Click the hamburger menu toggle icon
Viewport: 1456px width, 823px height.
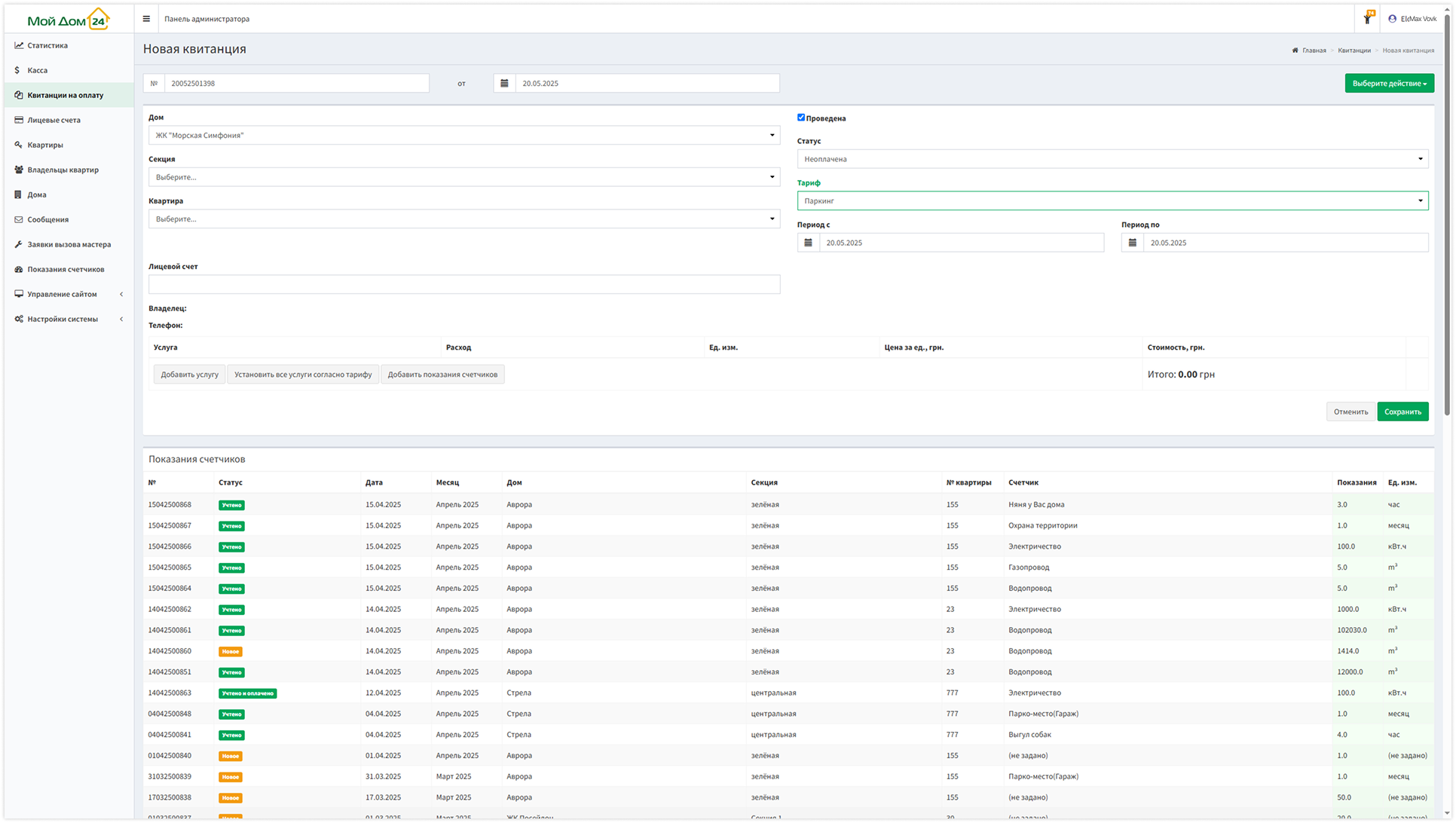pyautogui.click(x=146, y=19)
